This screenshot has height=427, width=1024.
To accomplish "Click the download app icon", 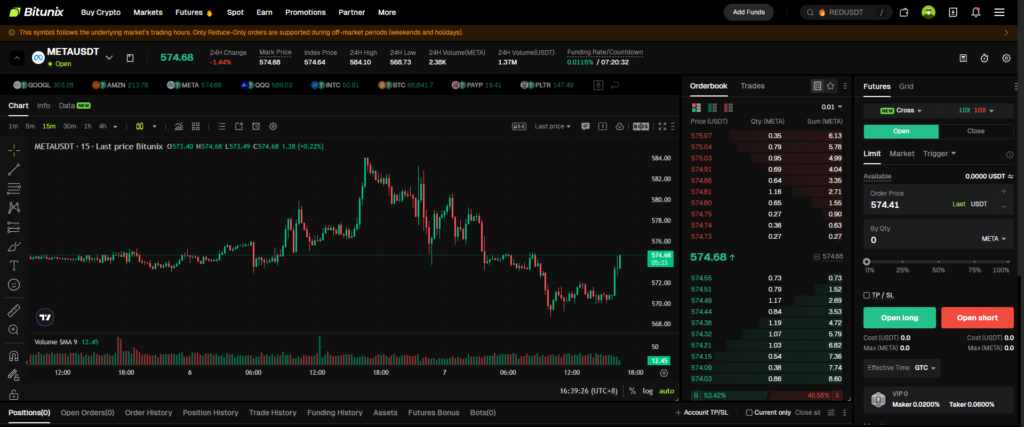I will point(953,12).
